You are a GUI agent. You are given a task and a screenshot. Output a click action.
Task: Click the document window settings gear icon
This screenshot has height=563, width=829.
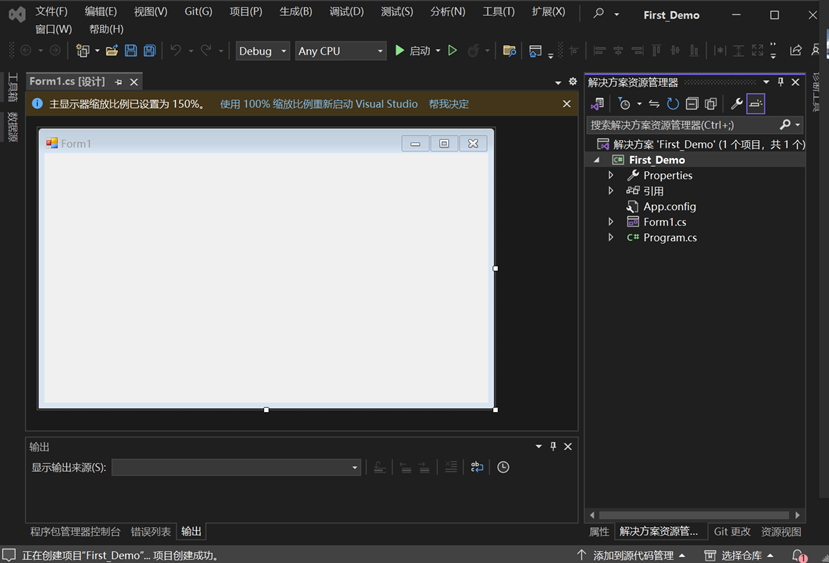[x=573, y=81]
